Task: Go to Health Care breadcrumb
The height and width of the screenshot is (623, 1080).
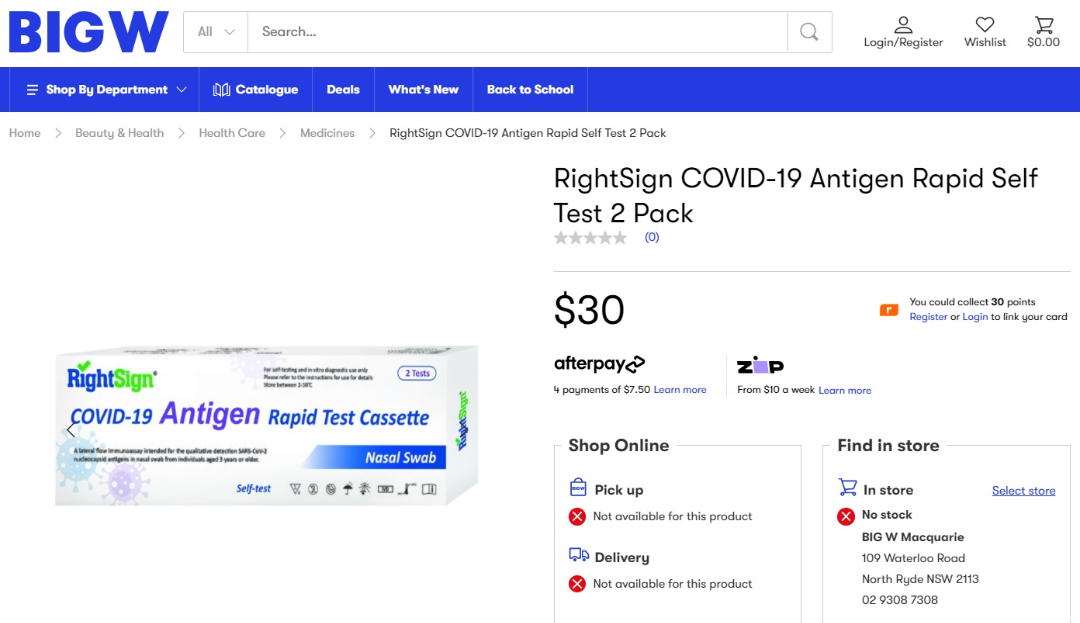Action: coord(232,133)
